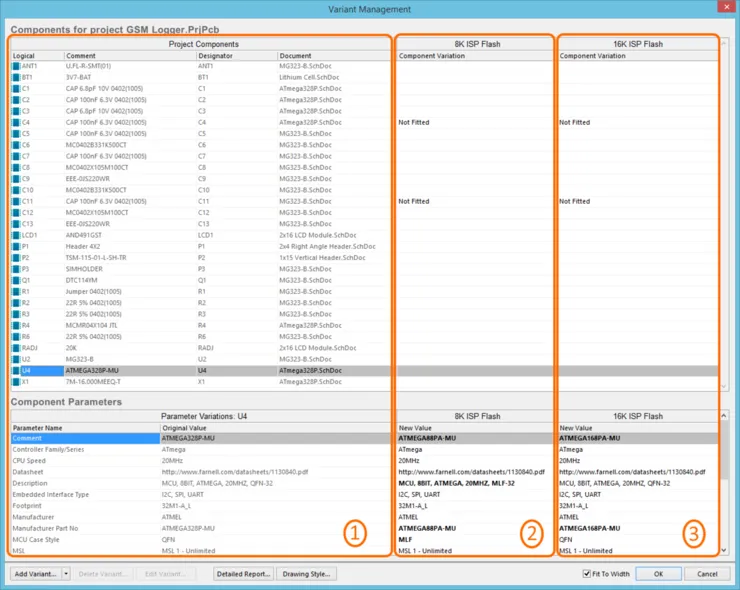Image resolution: width=740 pixels, height=590 pixels.
Task: Click the component icon beside ANT1
Action: (x=16, y=66)
